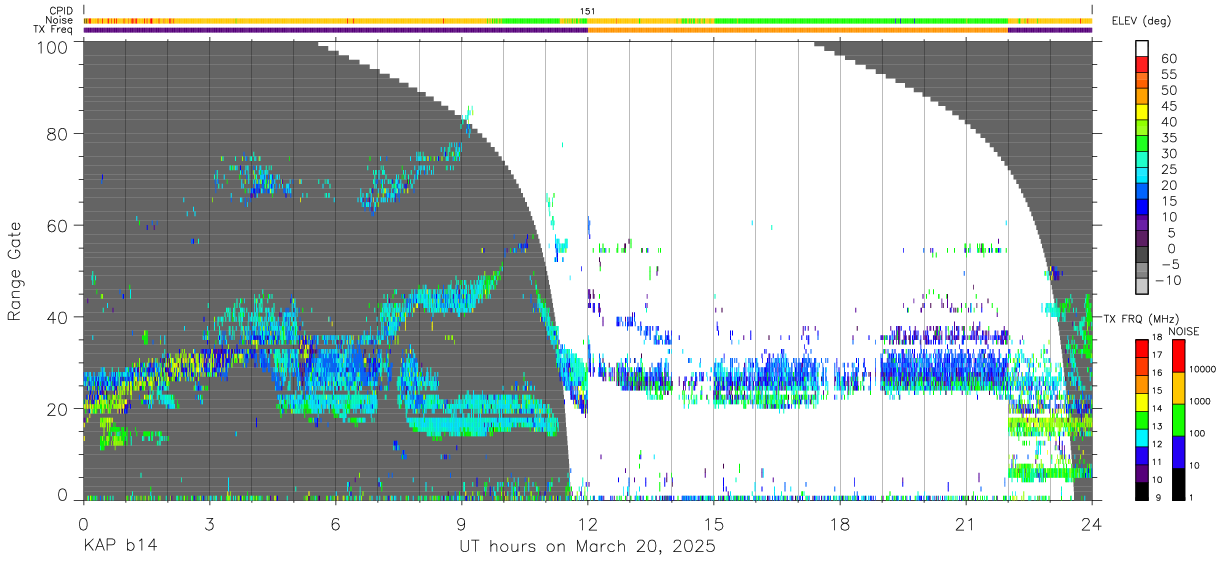Screen dimensions: 1228x567
Task: Pick the green 30–35 segment of ELEV colorbar
Action: pos(1142,145)
